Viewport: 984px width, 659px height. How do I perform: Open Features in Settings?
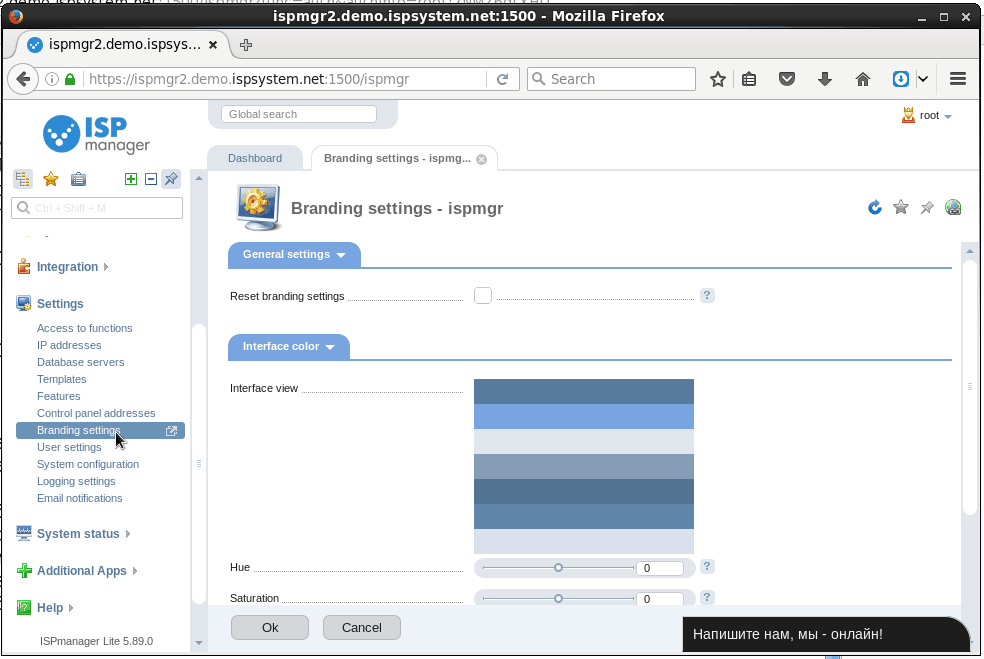point(58,396)
